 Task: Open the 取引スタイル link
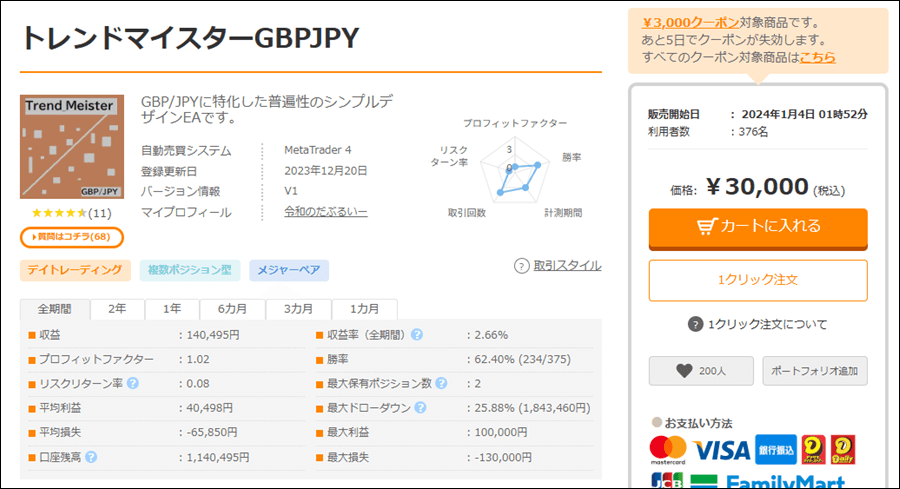coord(567,266)
